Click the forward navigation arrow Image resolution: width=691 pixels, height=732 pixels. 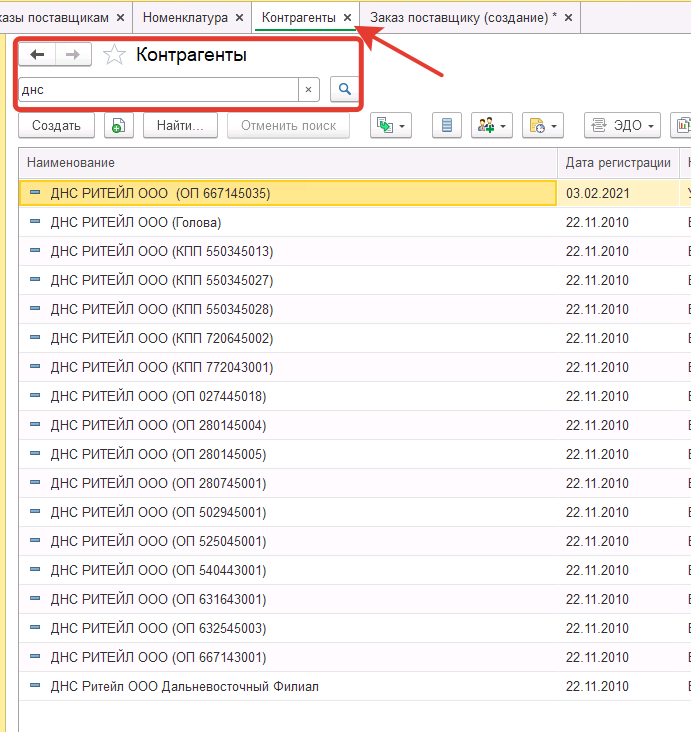(74, 55)
